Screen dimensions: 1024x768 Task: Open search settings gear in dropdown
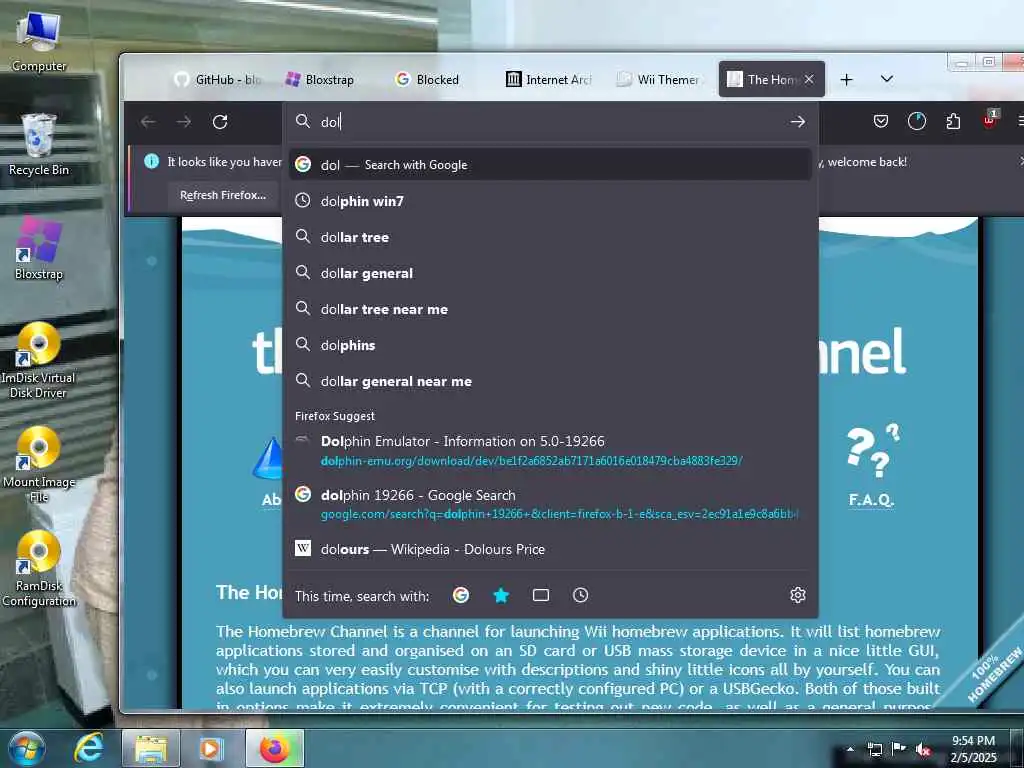[797, 595]
